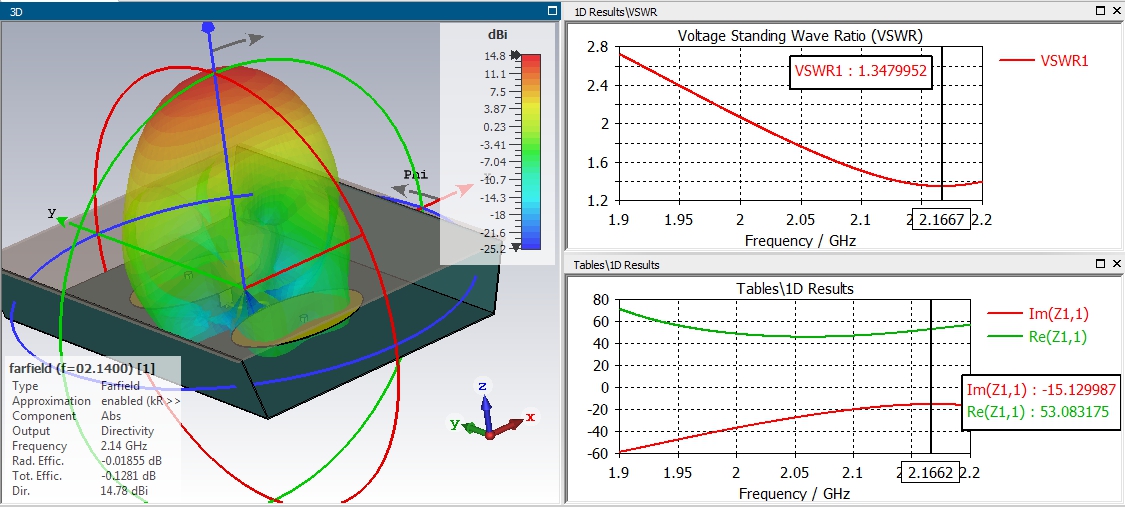Click the dBi color ramp bar

(530, 151)
